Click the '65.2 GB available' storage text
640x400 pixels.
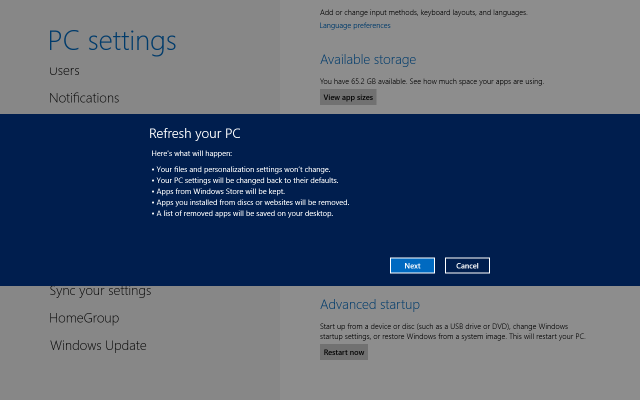tap(432, 81)
